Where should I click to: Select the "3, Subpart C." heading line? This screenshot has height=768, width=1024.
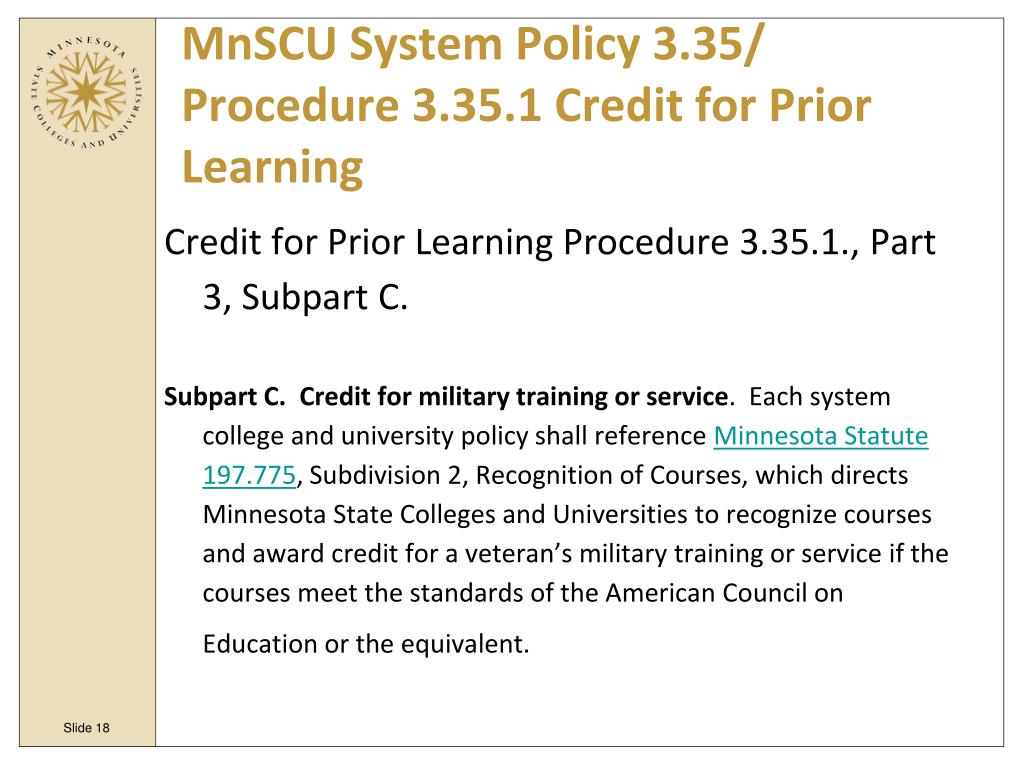pyautogui.click(x=305, y=298)
